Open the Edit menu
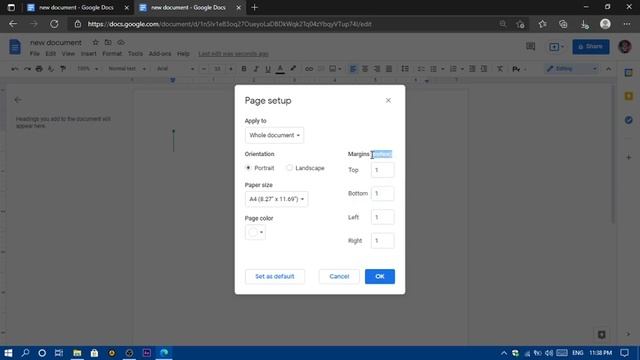This screenshot has height=360, width=640. click(x=51, y=54)
